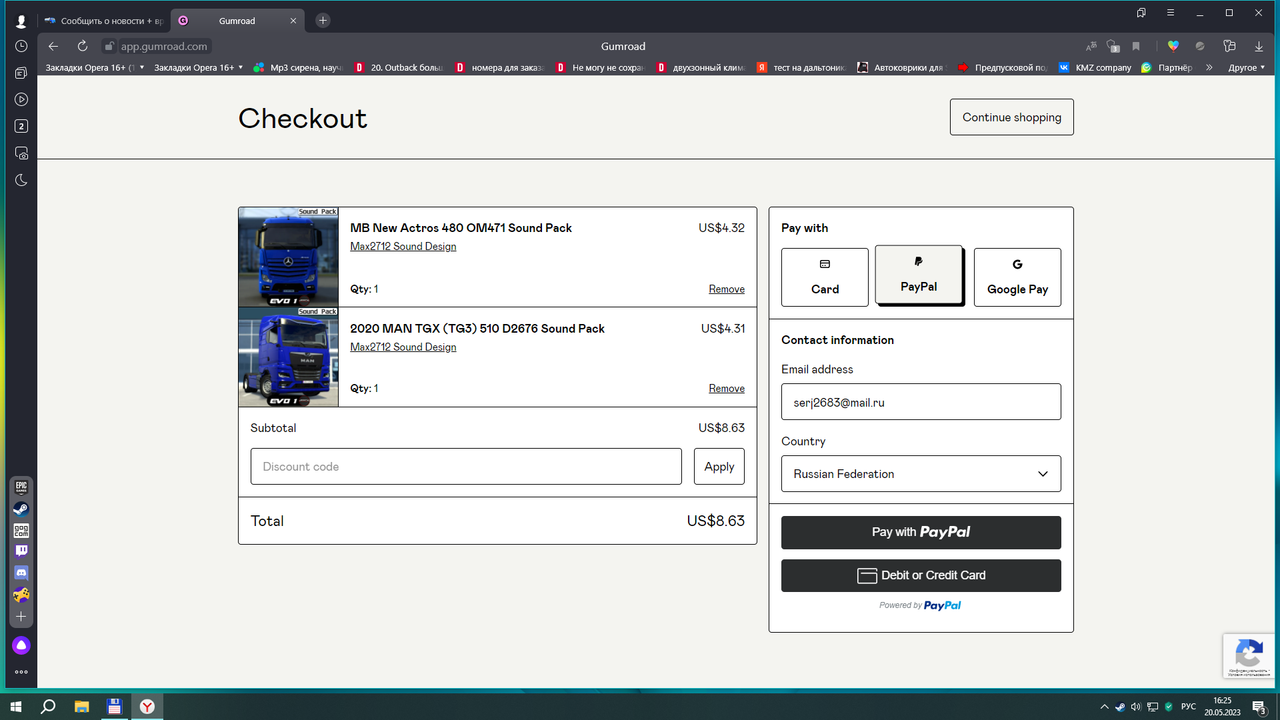Open the floppy disk app on taskbar

tap(114, 706)
